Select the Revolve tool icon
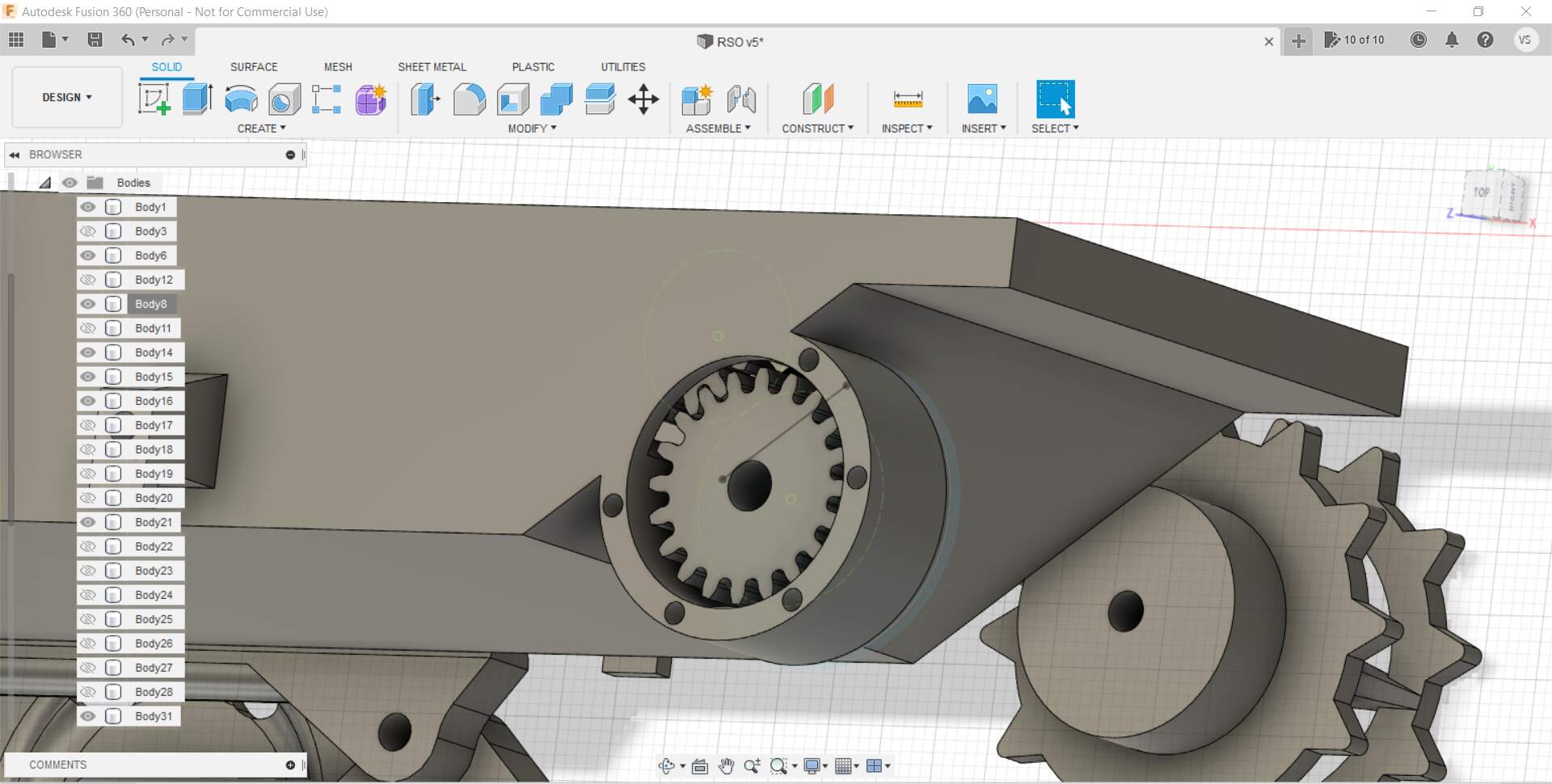The height and width of the screenshot is (784, 1552). [241, 99]
